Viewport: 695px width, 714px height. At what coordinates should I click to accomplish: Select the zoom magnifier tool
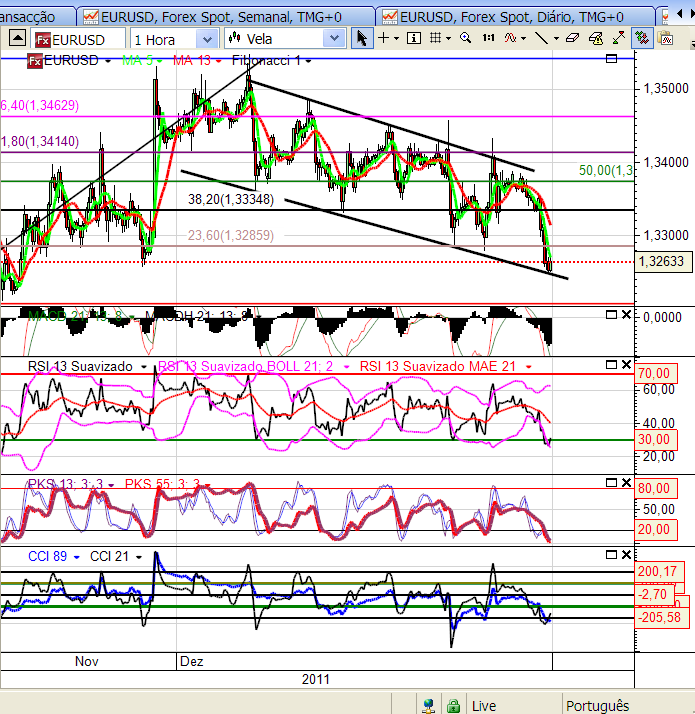[x=465, y=38]
